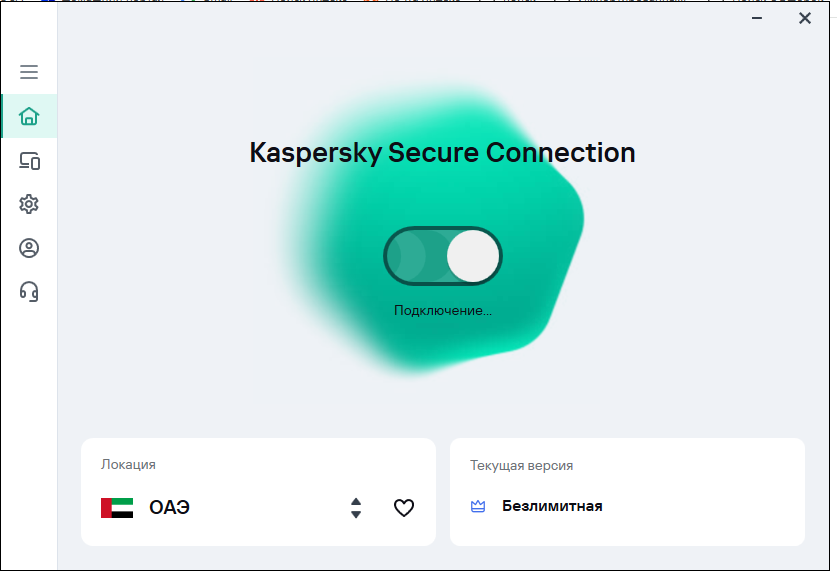Select the ОАЭ location name
Viewport: 837px width, 571px height.
coord(169,507)
